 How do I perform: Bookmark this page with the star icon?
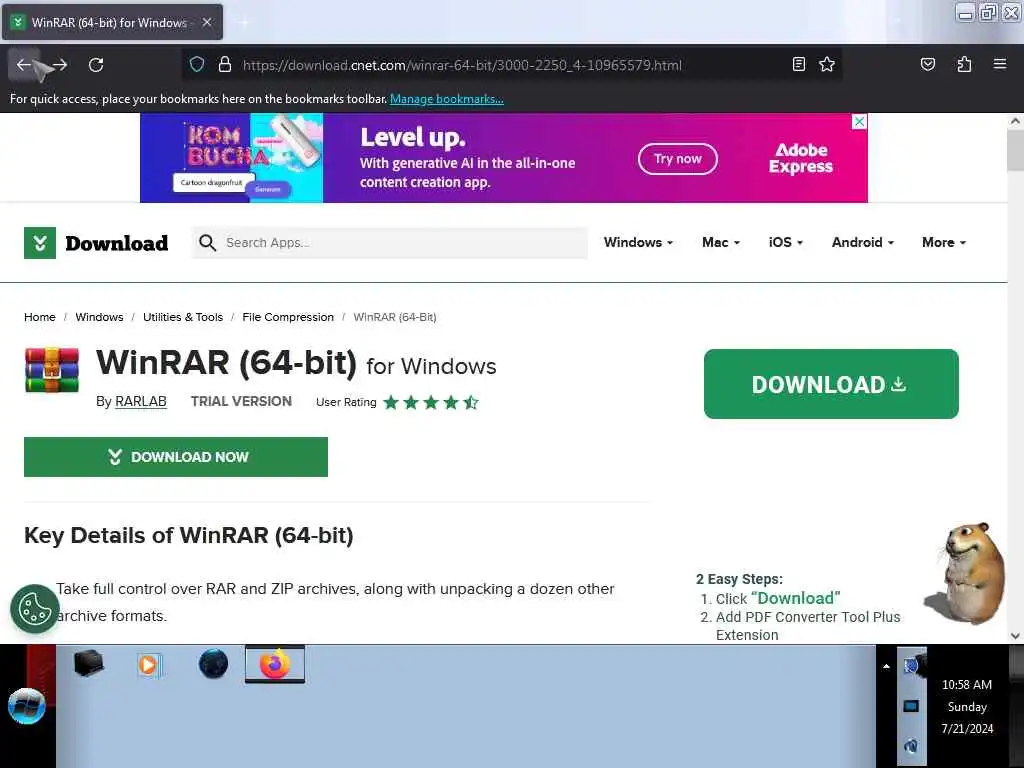coord(827,64)
